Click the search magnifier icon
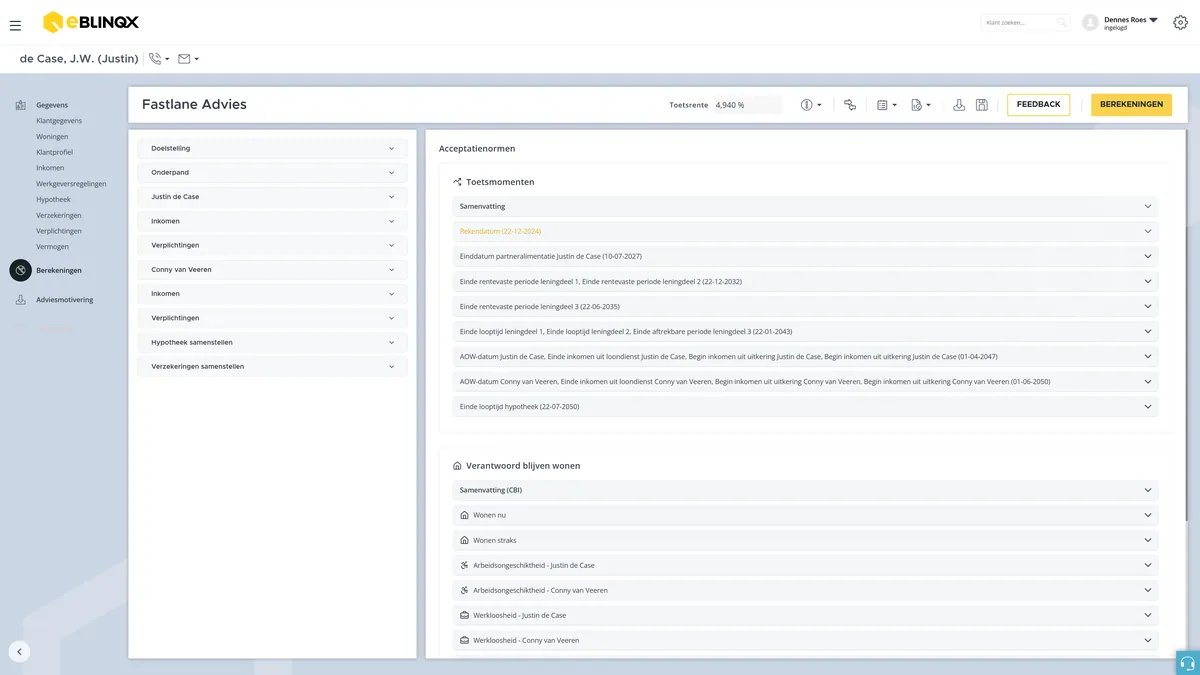1200x675 pixels. 1062,22
